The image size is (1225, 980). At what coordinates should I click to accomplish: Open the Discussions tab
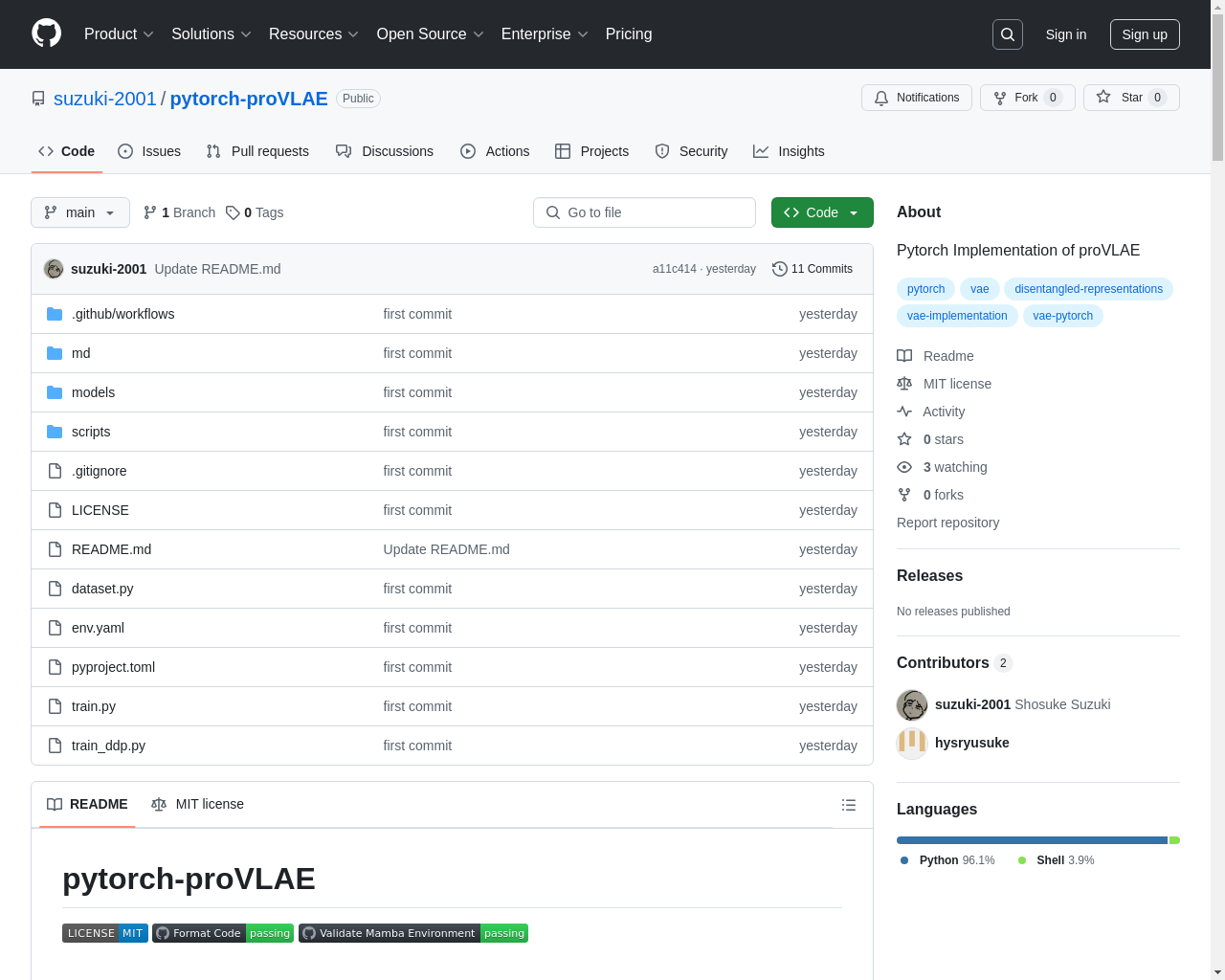tap(385, 151)
